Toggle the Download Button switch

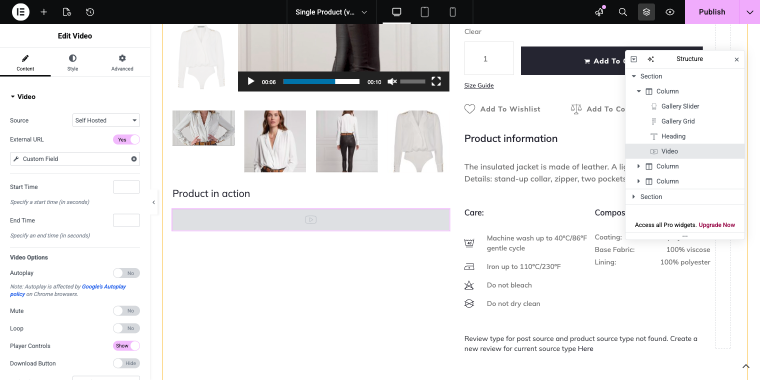pyautogui.click(x=127, y=364)
